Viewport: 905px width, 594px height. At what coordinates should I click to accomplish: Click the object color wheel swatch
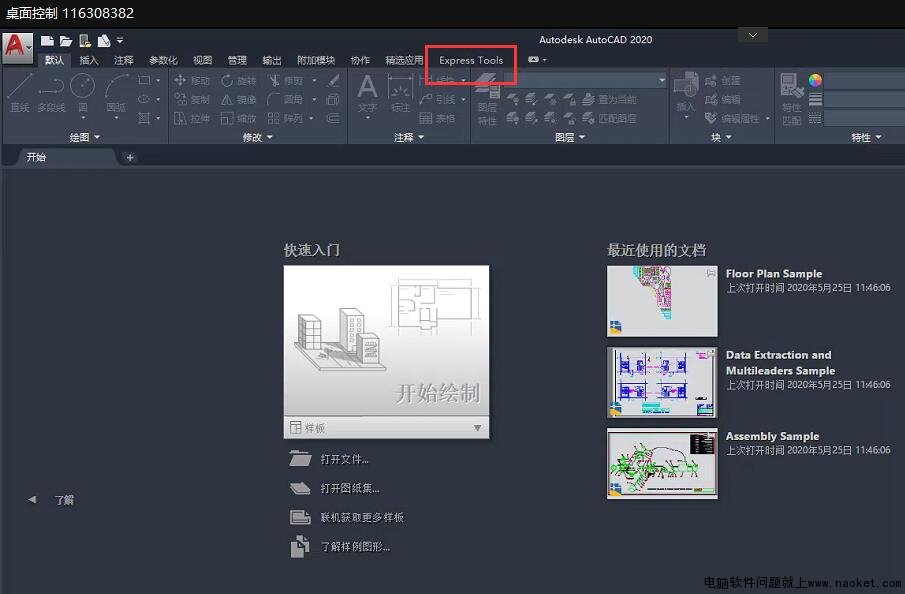pyautogui.click(x=815, y=80)
